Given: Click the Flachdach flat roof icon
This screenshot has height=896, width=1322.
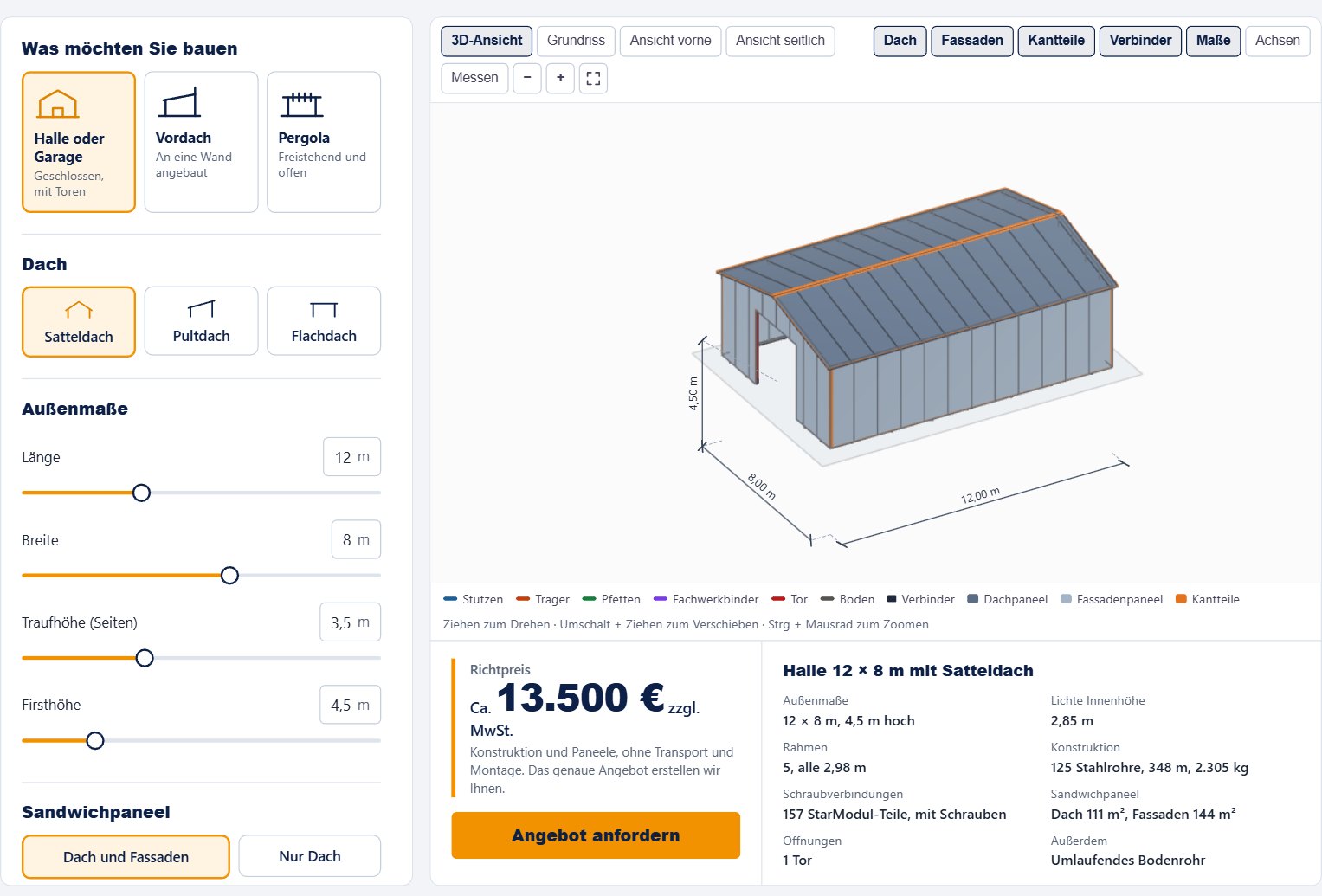Looking at the screenshot, I should 324,309.
